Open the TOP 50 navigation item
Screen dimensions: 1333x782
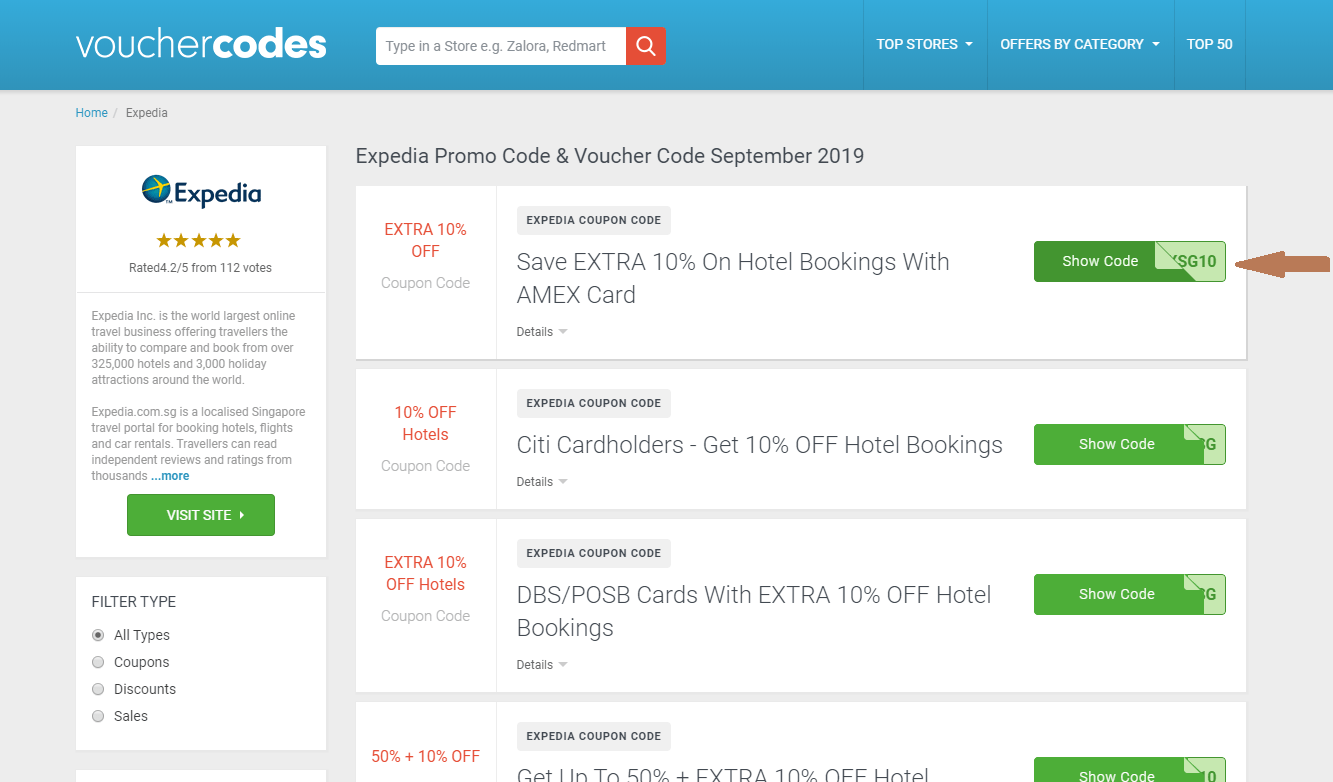coord(1209,44)
